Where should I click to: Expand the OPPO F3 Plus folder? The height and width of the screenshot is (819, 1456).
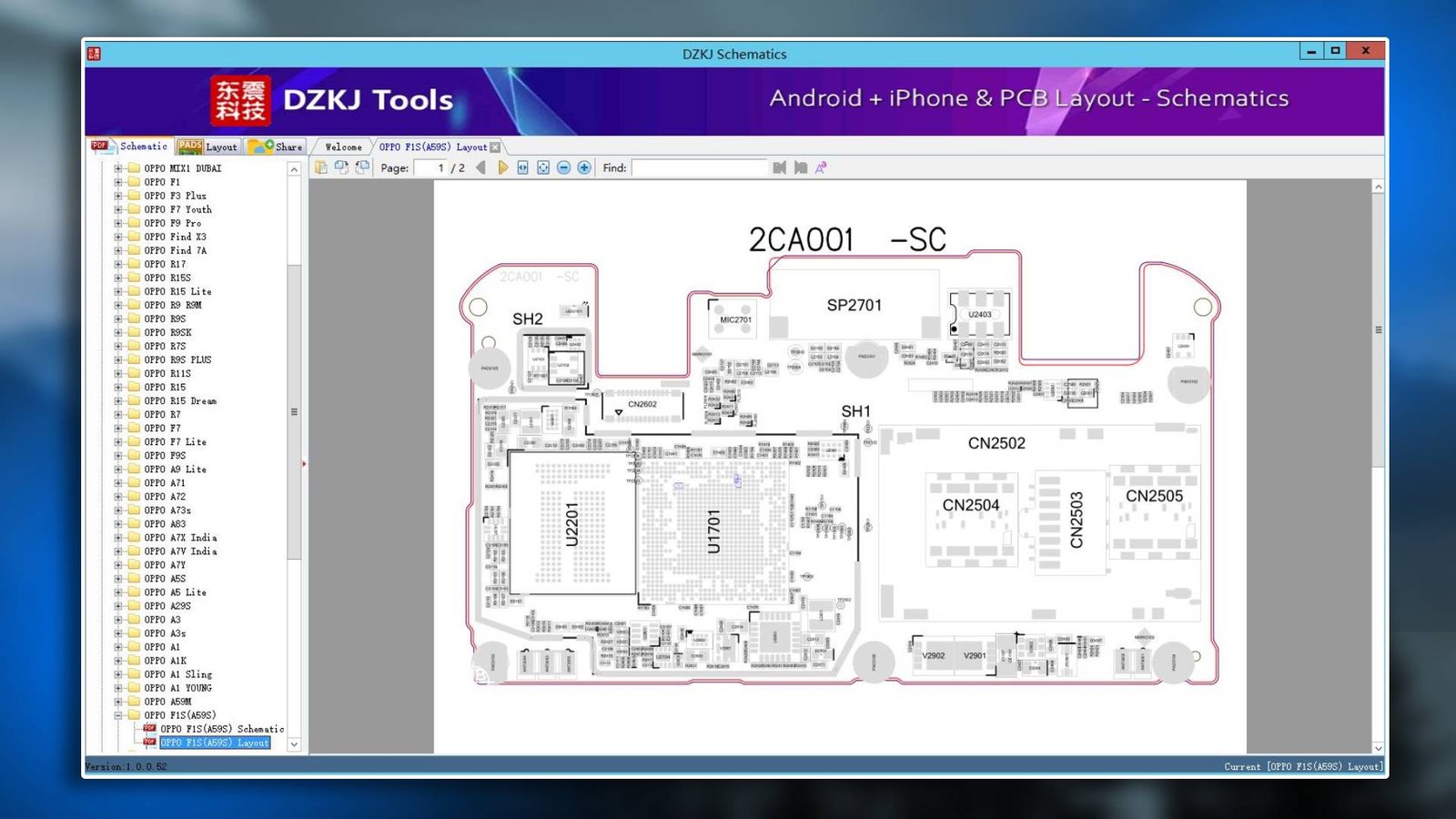click(x=118, y=196)
